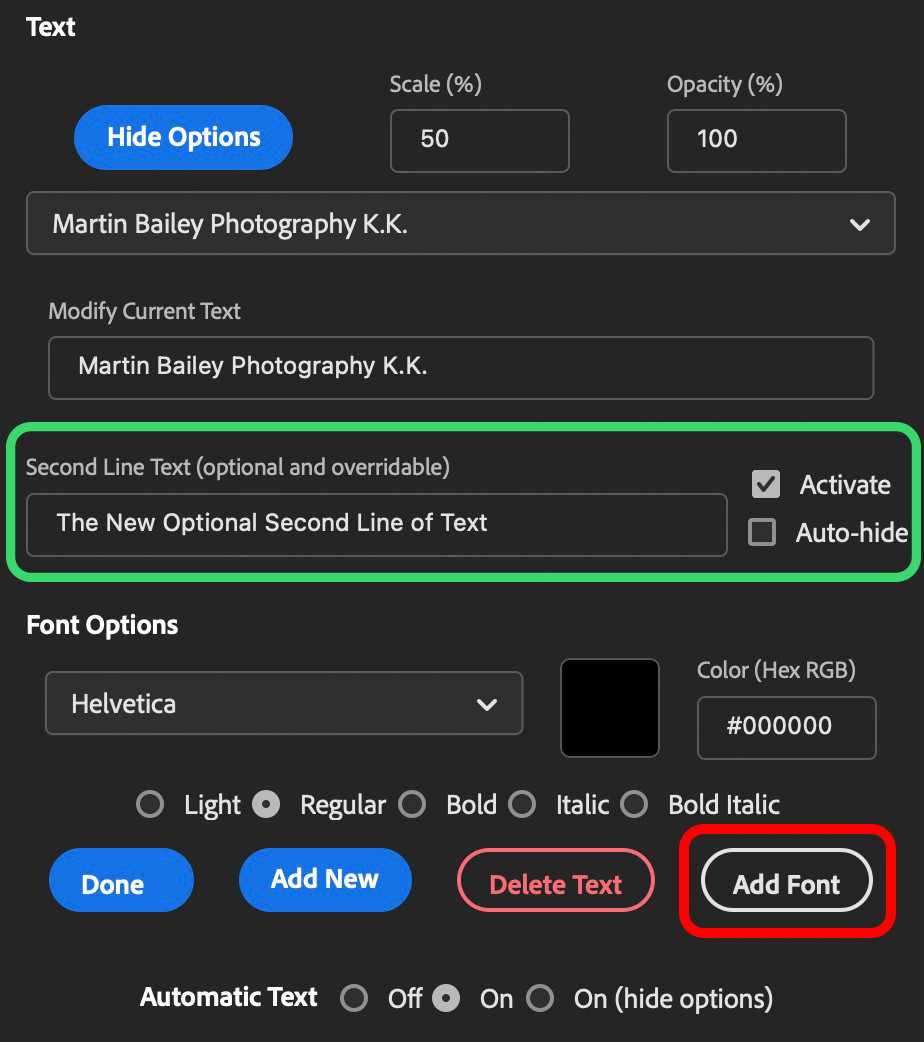Select the Bold font style

tap(412, 805)
